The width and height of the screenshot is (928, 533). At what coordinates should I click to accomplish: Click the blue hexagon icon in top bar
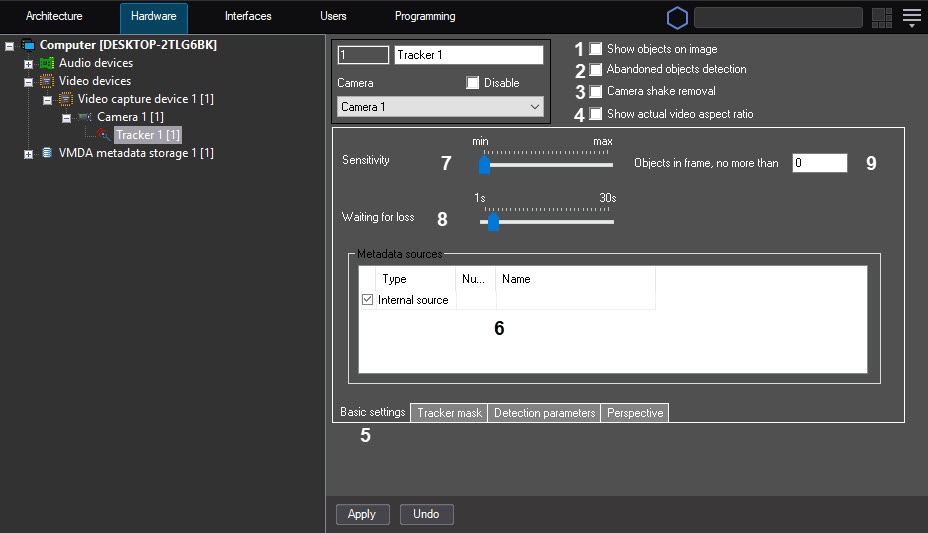pyautogui.click(x=677, y=17)
